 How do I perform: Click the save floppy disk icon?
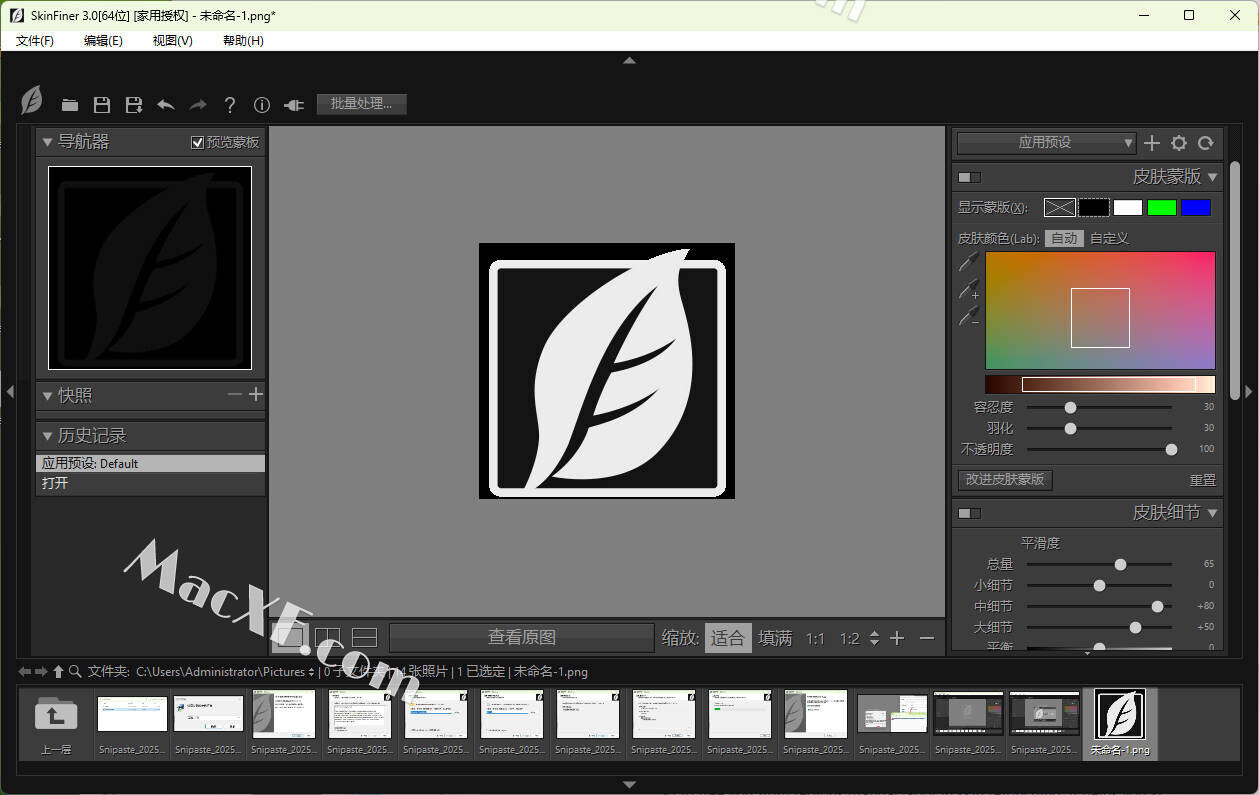point(102,105)
